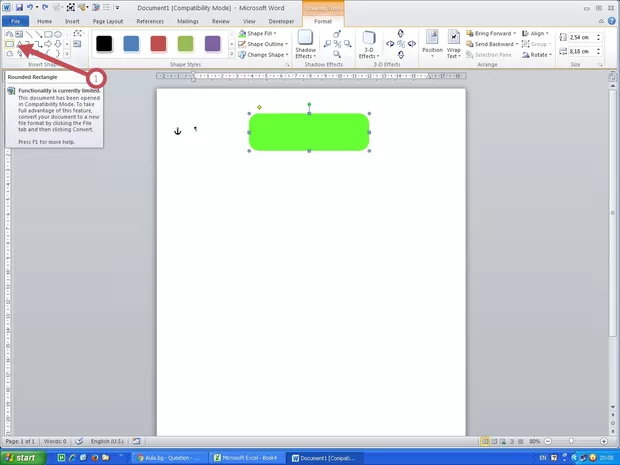This screenshot has width=620, height=465.
Task: Click the Word Help question mark icon
Action: coord(611,21)
